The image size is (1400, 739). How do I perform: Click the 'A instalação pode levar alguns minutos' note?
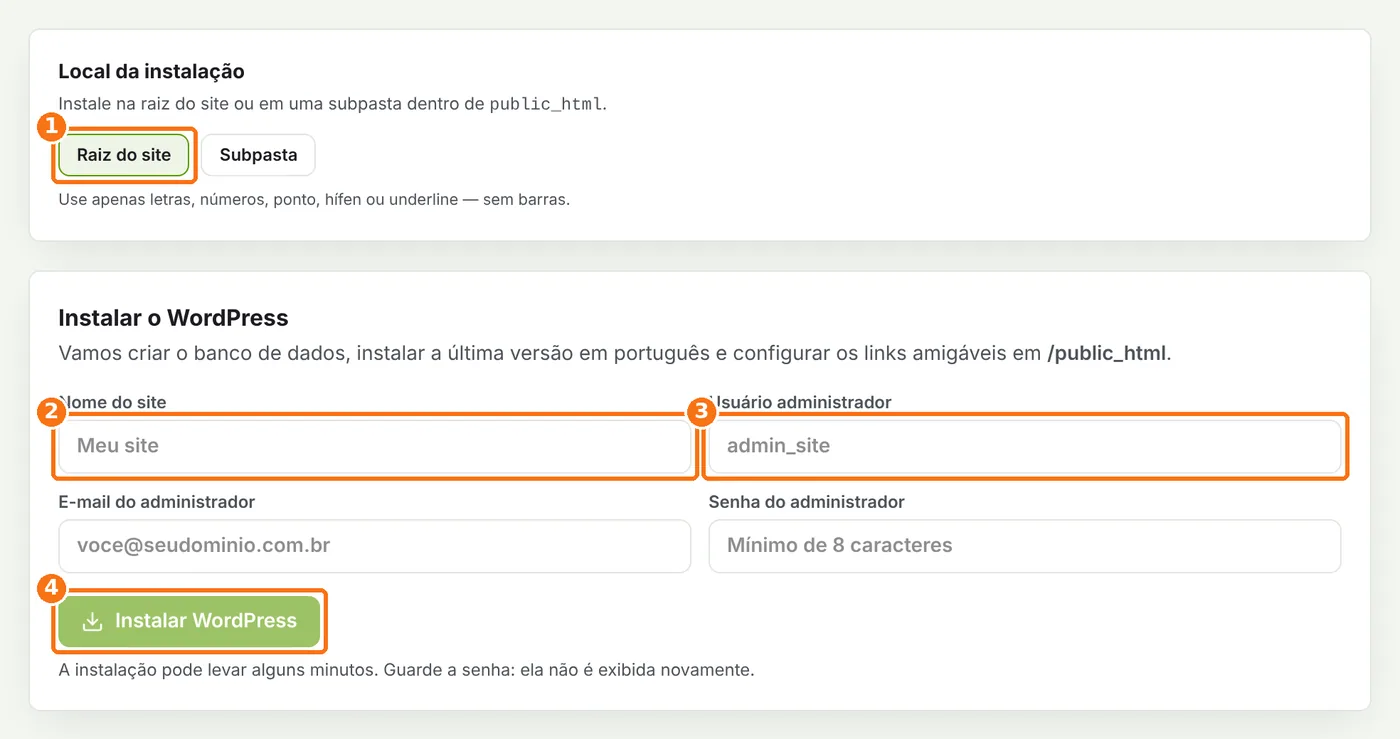(x=406, y=670)
